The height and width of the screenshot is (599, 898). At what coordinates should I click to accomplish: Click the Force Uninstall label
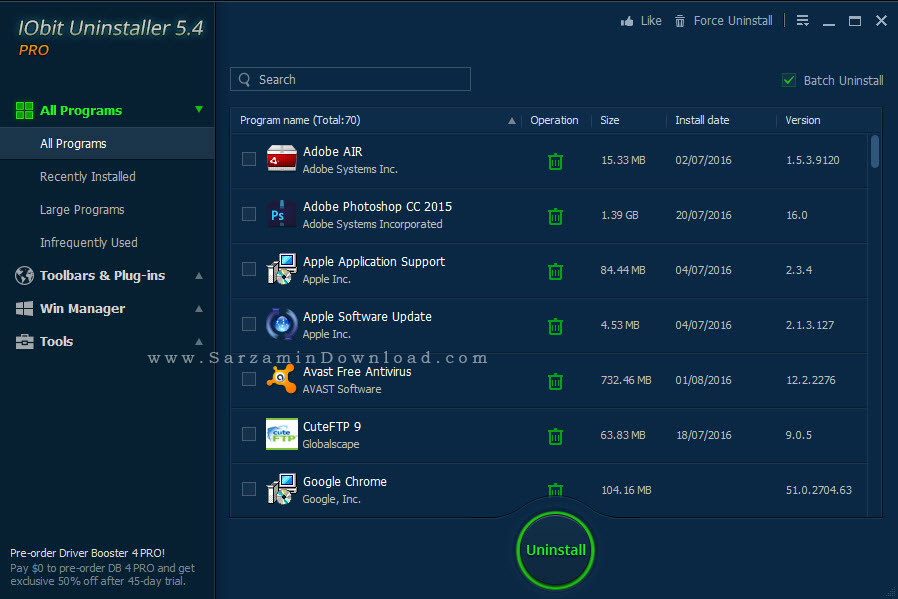(732, 21)
